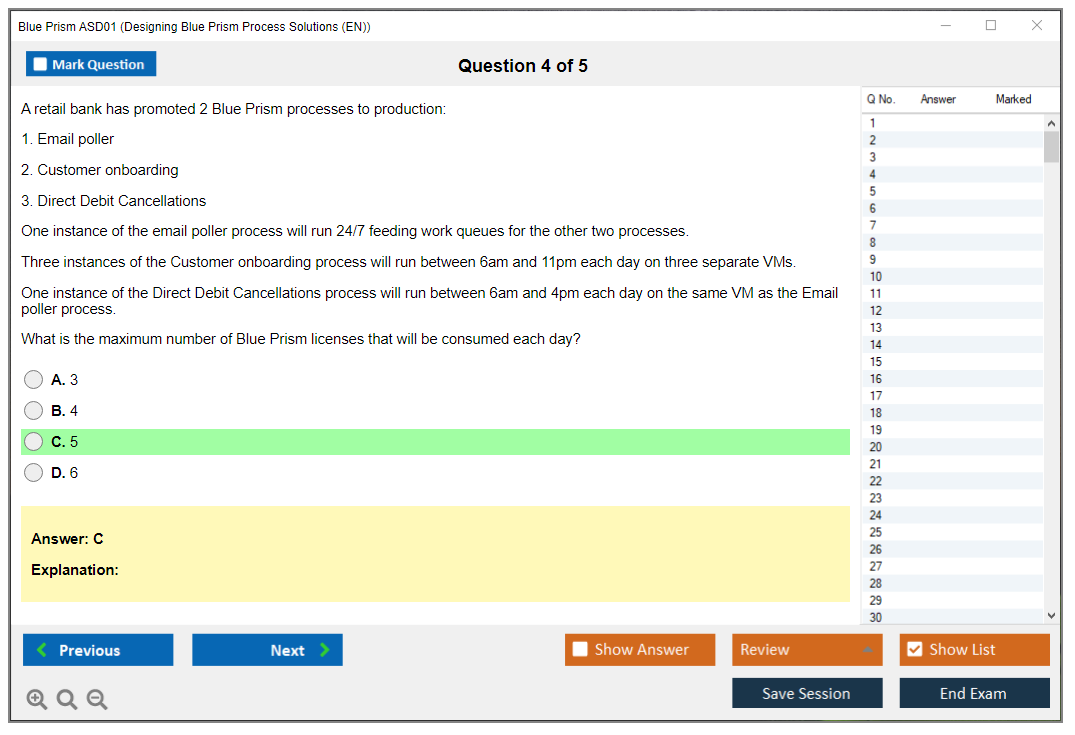The image size is (1075, 735).
Task: Click the zoom out magnifier icon
Action: tap(97, 700)
